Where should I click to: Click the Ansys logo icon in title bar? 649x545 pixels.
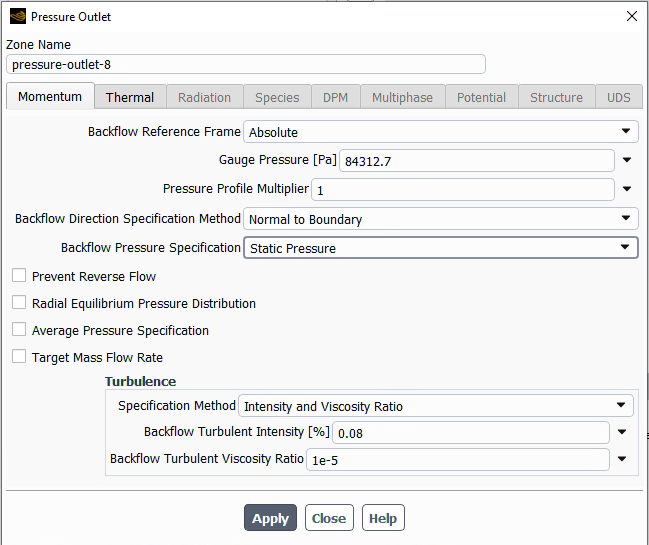click(17, 17)
